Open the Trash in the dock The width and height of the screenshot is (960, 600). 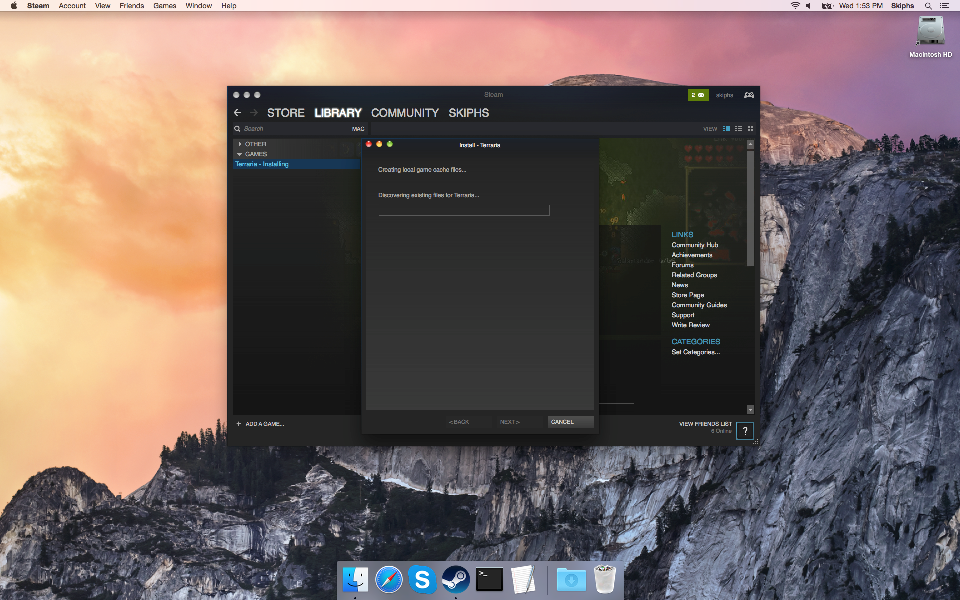pos(605,579)
